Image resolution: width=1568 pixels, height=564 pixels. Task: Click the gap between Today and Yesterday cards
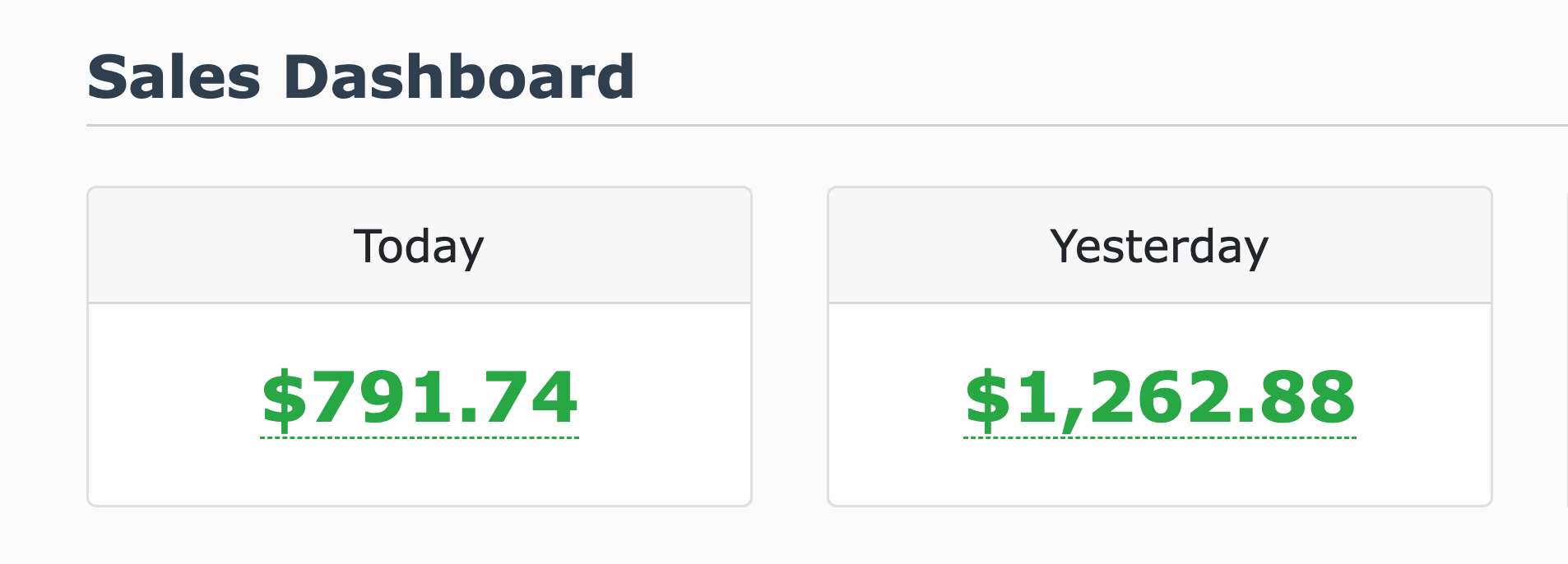pyautogui.click(x=790, y=345)
